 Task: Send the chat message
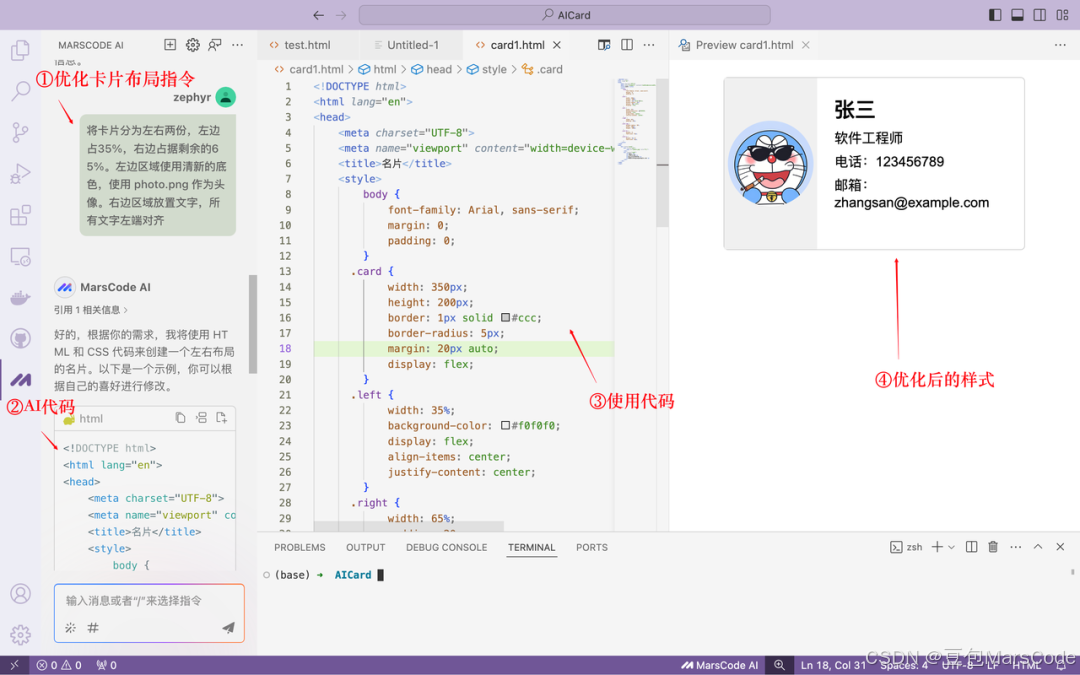pos(228,627)
